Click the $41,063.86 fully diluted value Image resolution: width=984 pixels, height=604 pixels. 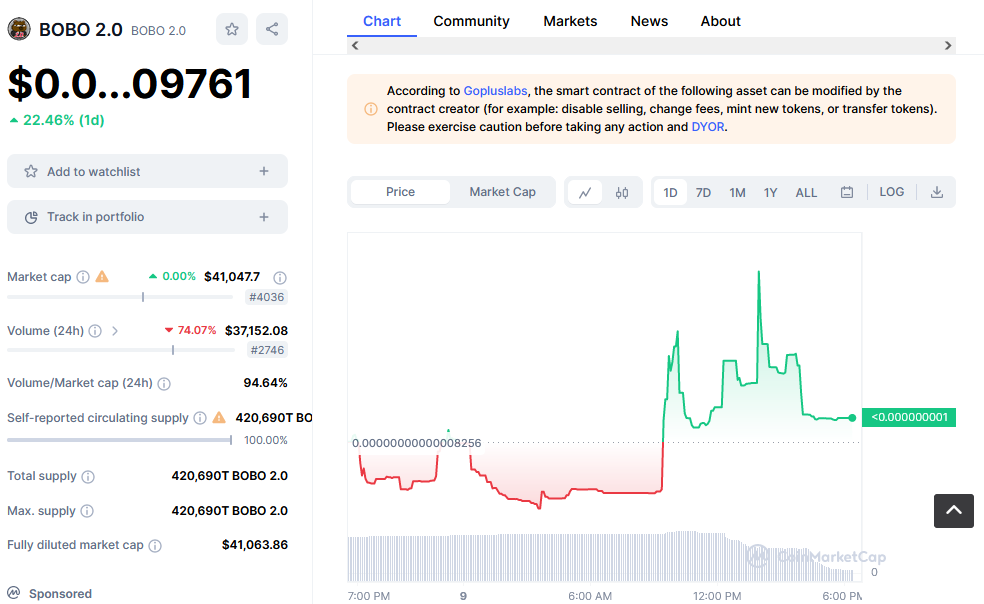(255, 545)
